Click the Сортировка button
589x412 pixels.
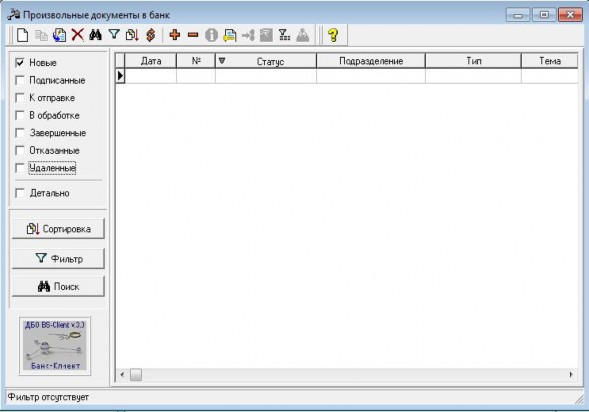tap(58, 229)
